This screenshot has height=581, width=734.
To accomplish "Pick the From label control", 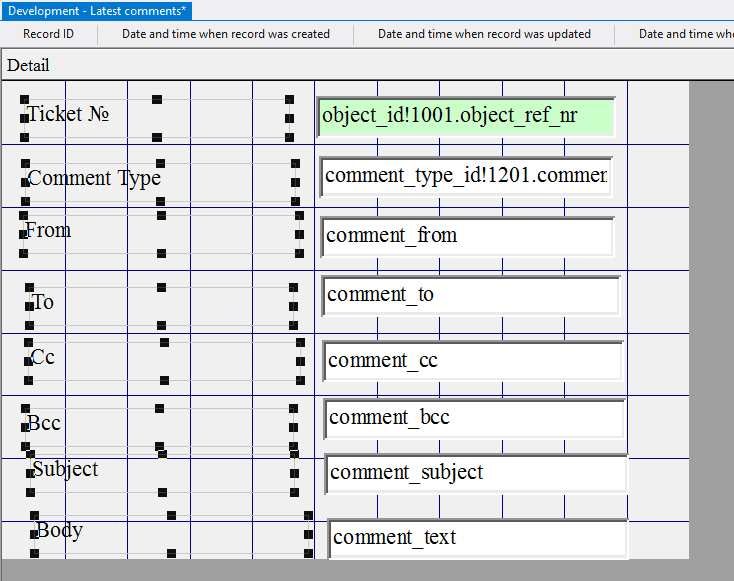I will point(48,230).
